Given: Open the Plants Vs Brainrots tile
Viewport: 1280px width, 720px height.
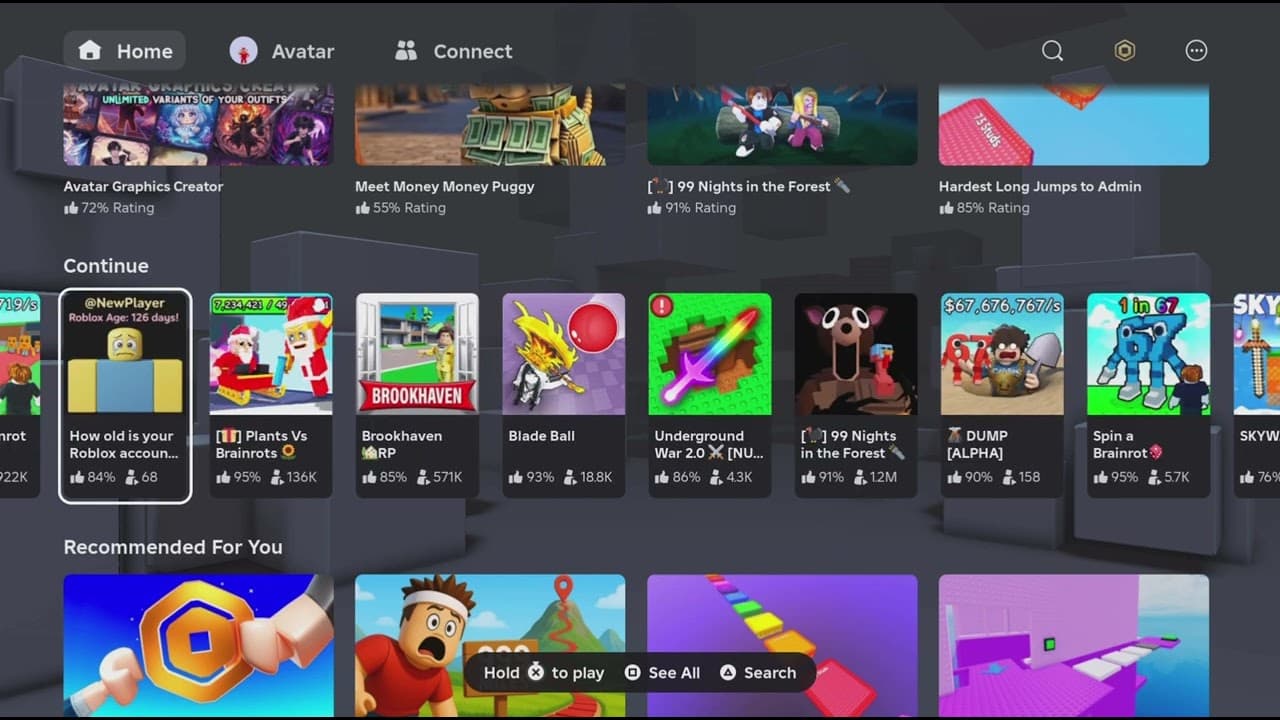Looking at the screenshot, I should point(271,395).
